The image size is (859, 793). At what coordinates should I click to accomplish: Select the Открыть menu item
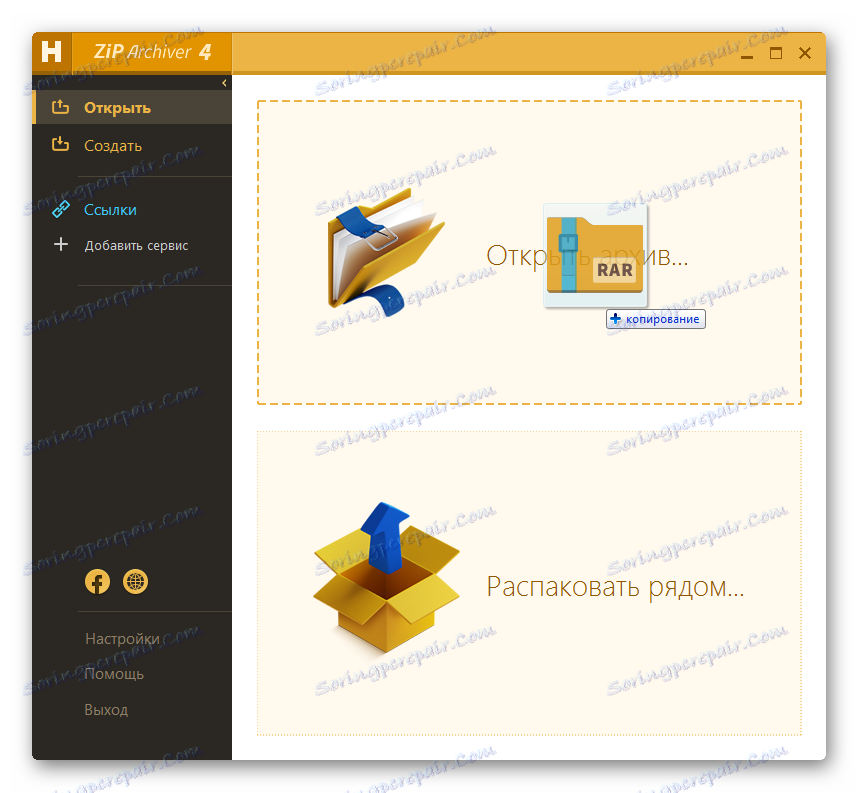[x=132, y=107]
